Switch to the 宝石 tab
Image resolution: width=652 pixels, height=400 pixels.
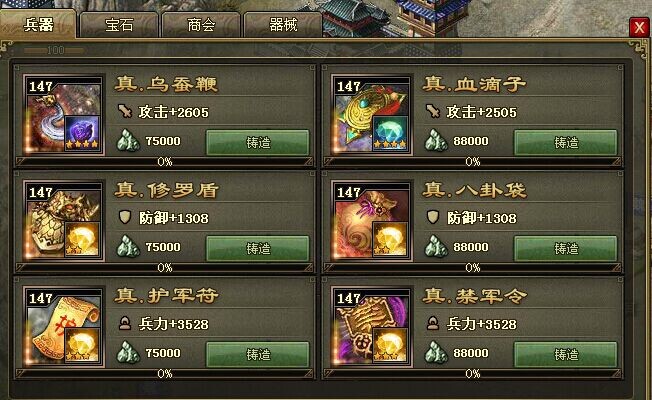pos(119,25)
